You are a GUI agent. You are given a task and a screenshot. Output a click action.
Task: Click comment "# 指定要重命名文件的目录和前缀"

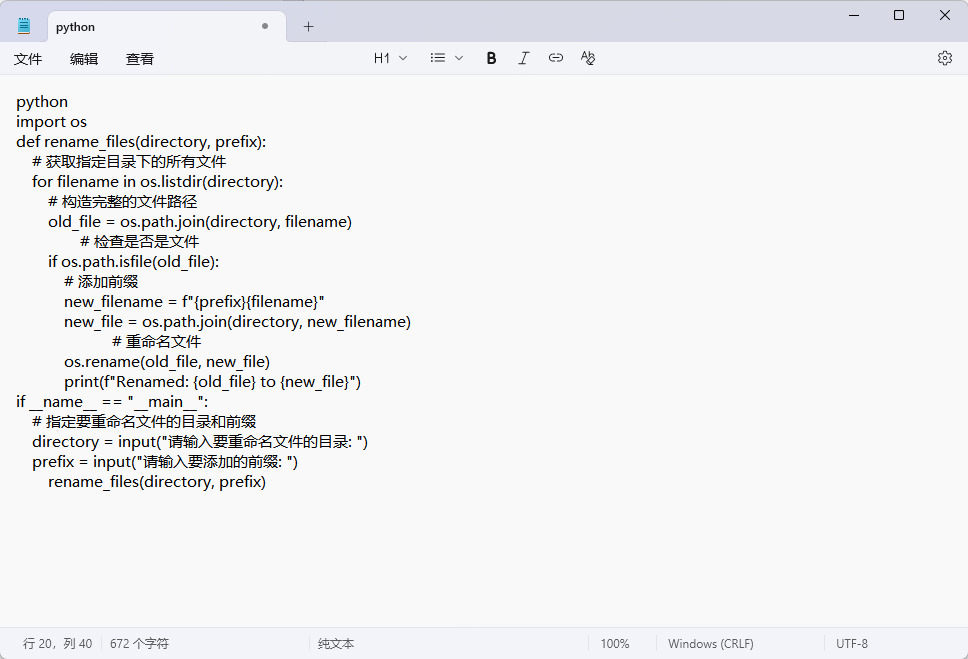(x=144, y=422)
